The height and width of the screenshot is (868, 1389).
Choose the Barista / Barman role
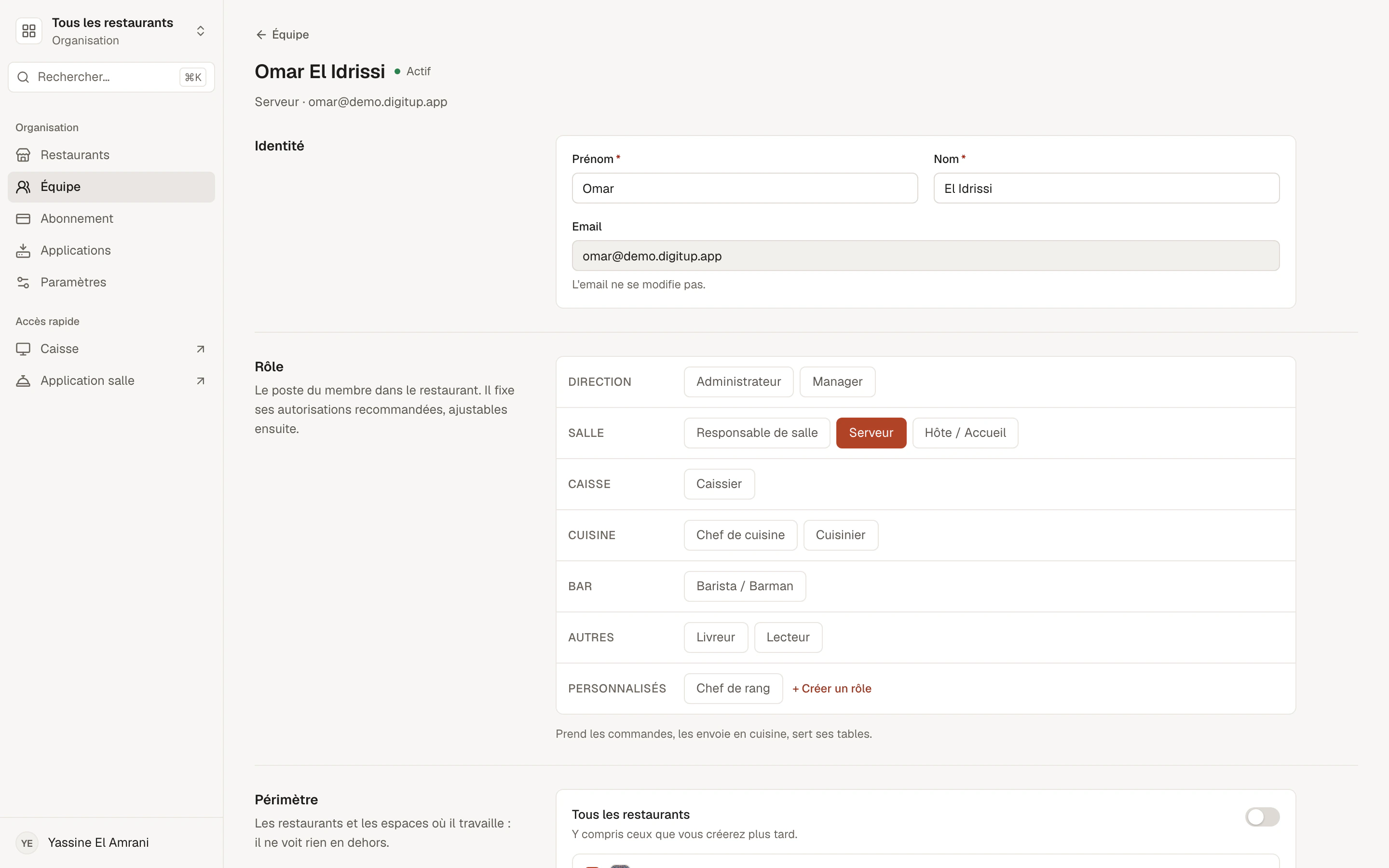click(x=745, y=586)
